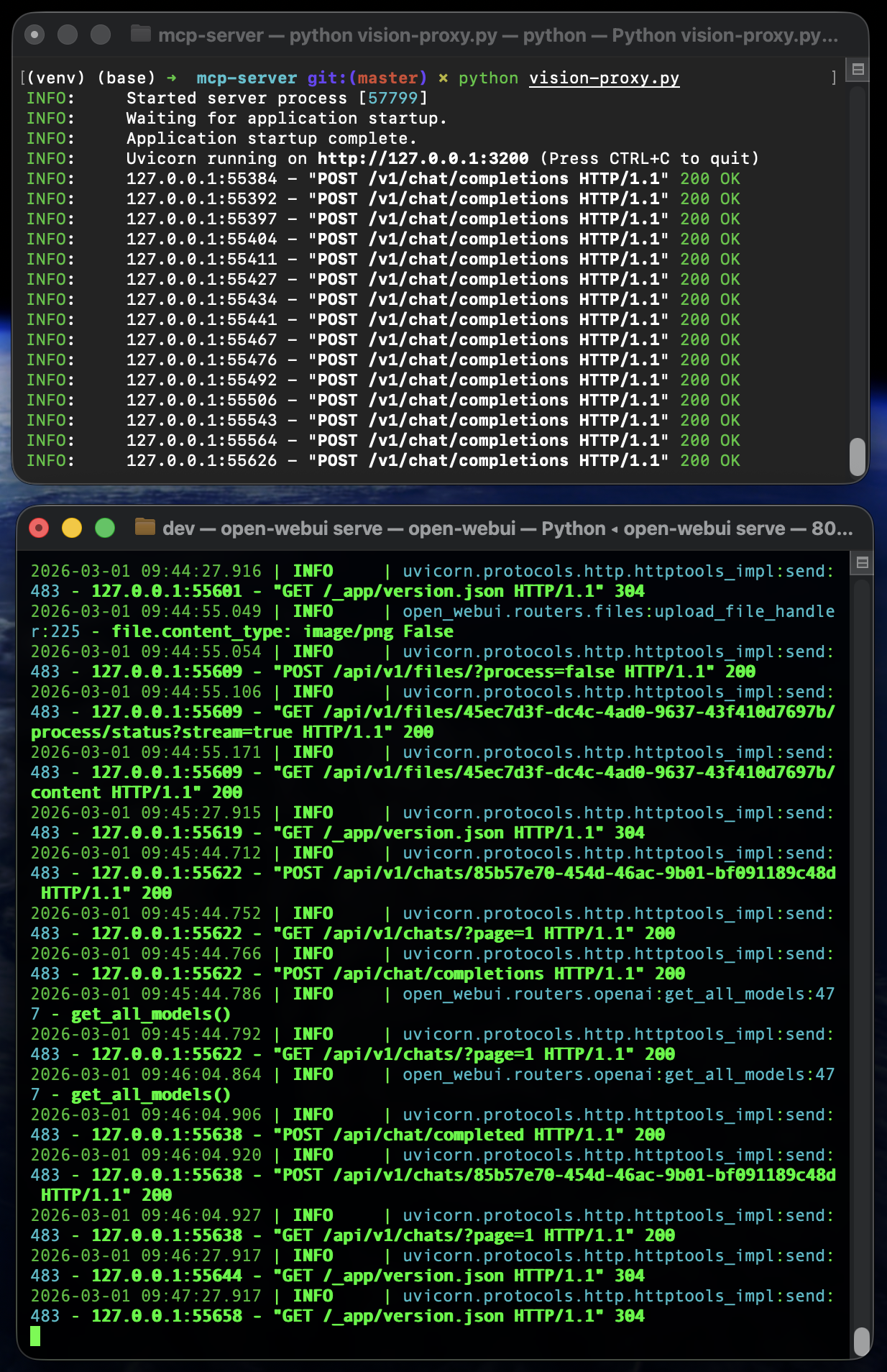This screenshot has width=887, height=1372.
Task: Click the 'content HTTP/1.1" 200' line
Action: (x=137, y=792)
